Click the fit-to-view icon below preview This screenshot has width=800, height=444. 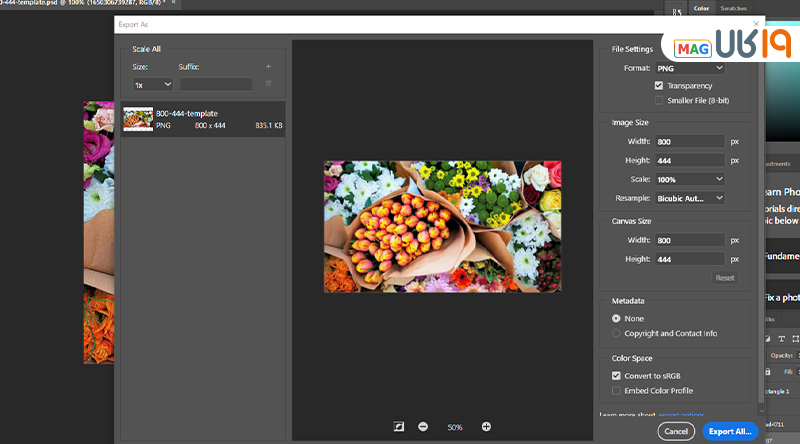[399, 427]
